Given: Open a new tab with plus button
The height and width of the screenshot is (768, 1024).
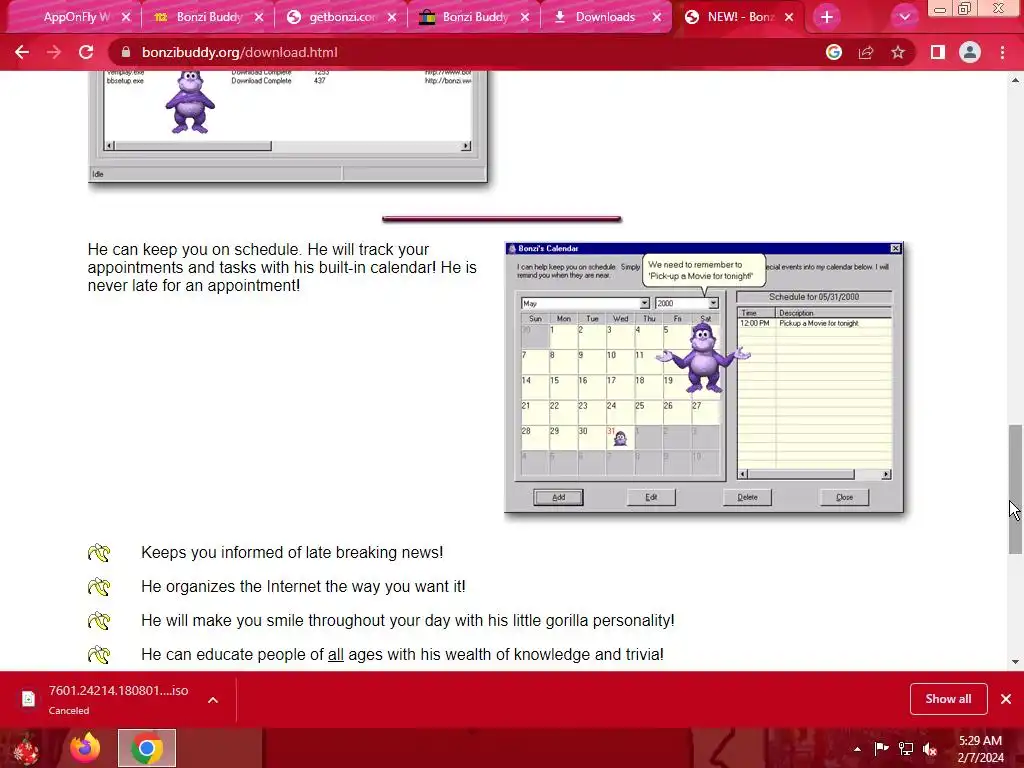Looking at the screenshot, I should (827, 17).
